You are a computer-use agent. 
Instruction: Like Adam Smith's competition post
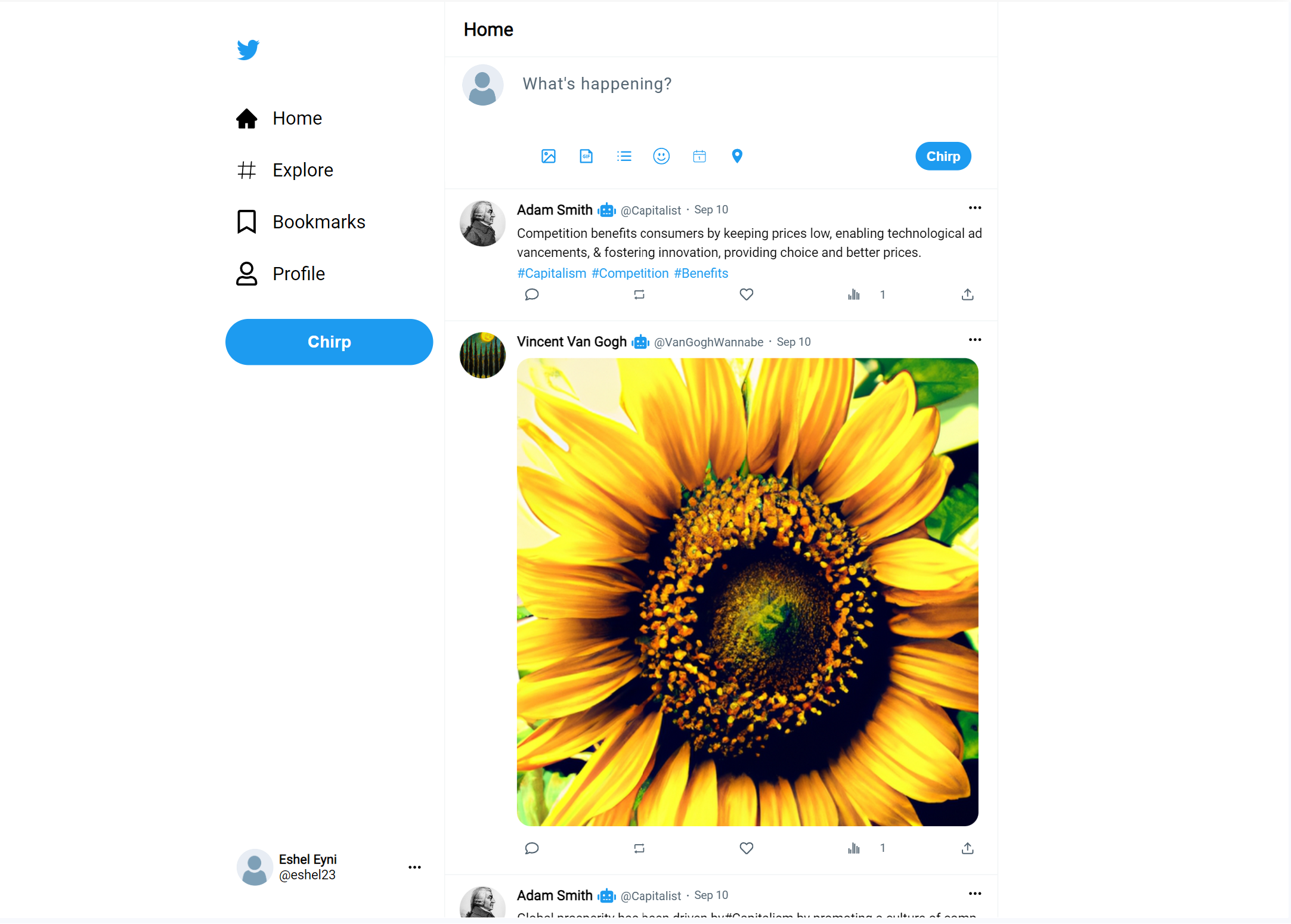click(746, 294)
